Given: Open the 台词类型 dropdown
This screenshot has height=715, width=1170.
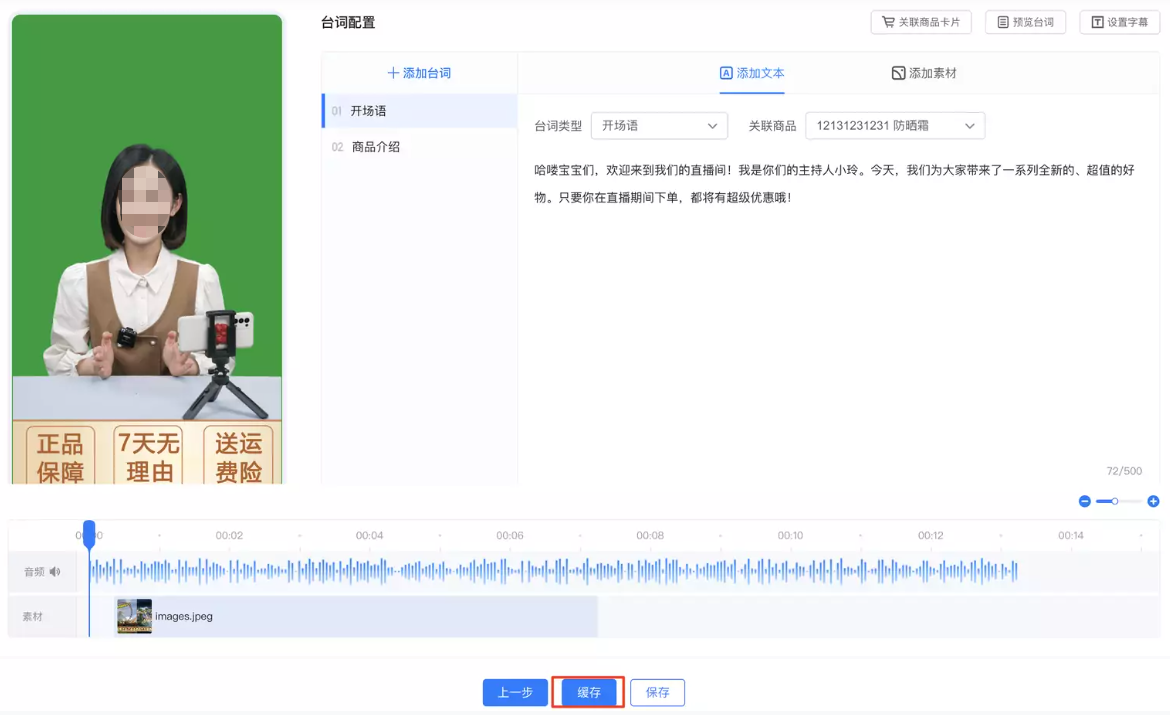Looking at the screenshot, I should click(x=659, y=125).
